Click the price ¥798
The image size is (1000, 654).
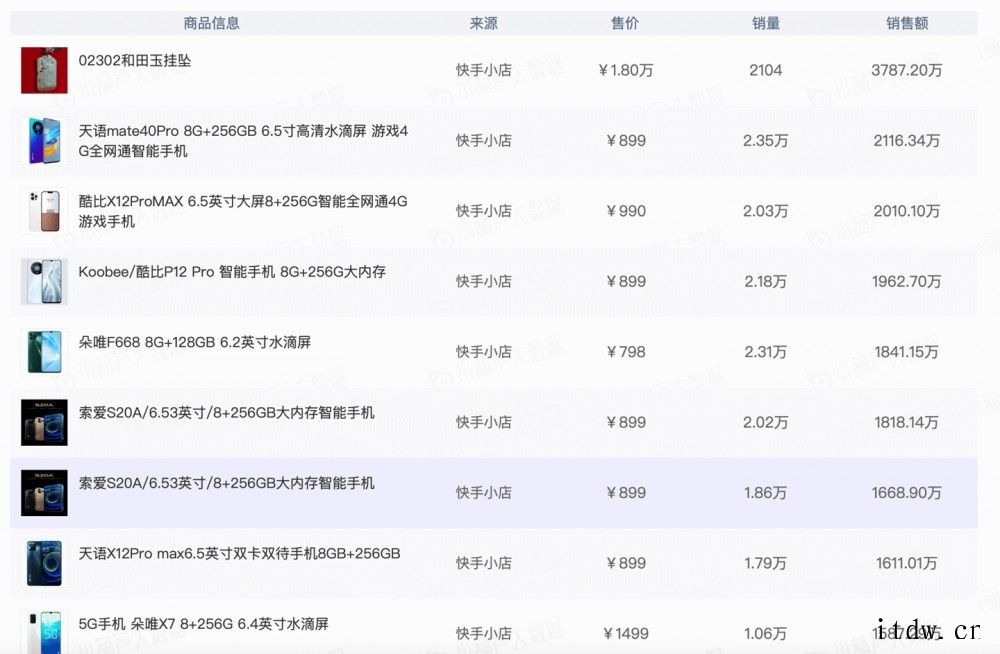(626, 352)
